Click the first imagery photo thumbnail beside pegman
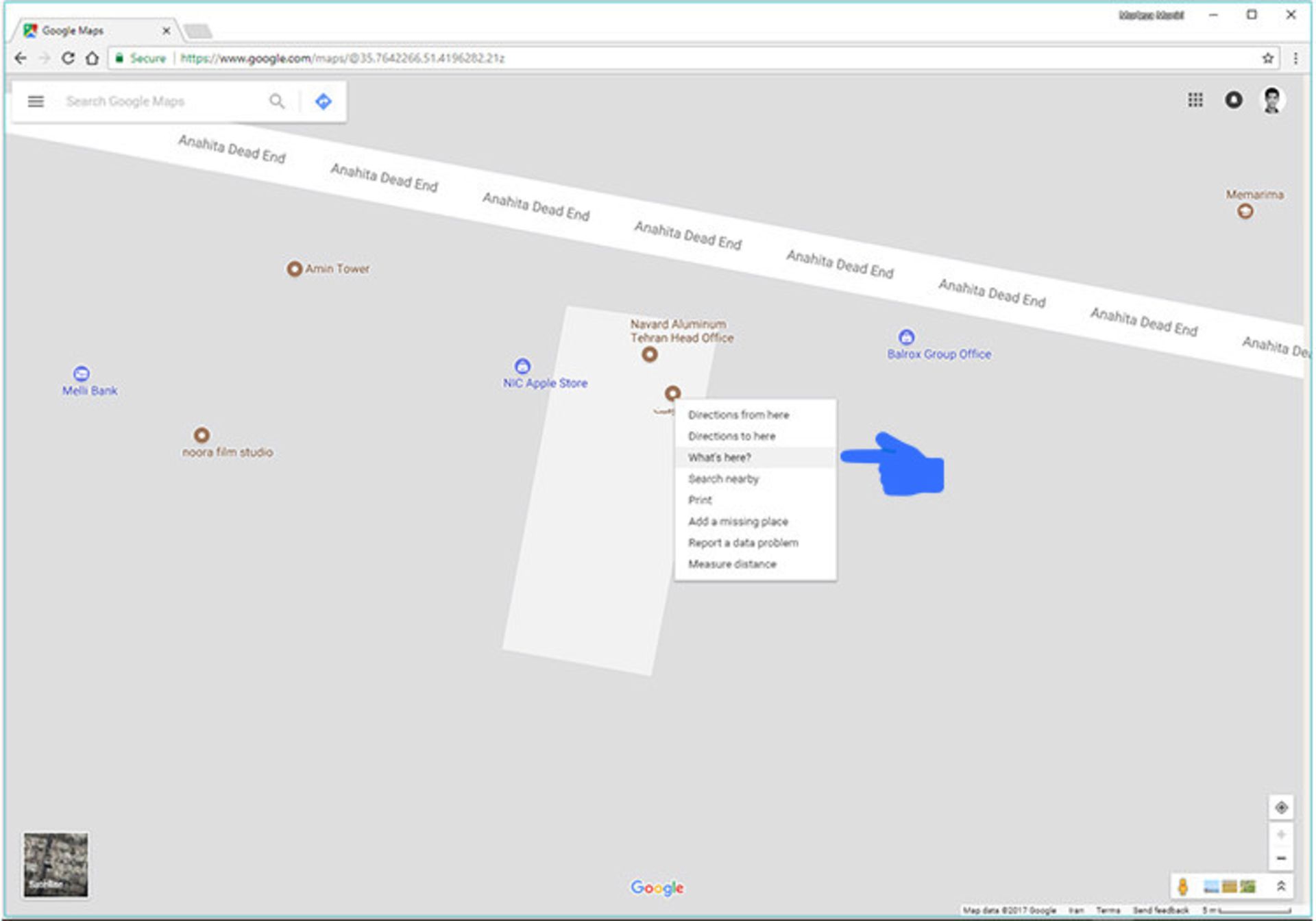Viewport: 1316px width, 921px height. point(1211,887)
